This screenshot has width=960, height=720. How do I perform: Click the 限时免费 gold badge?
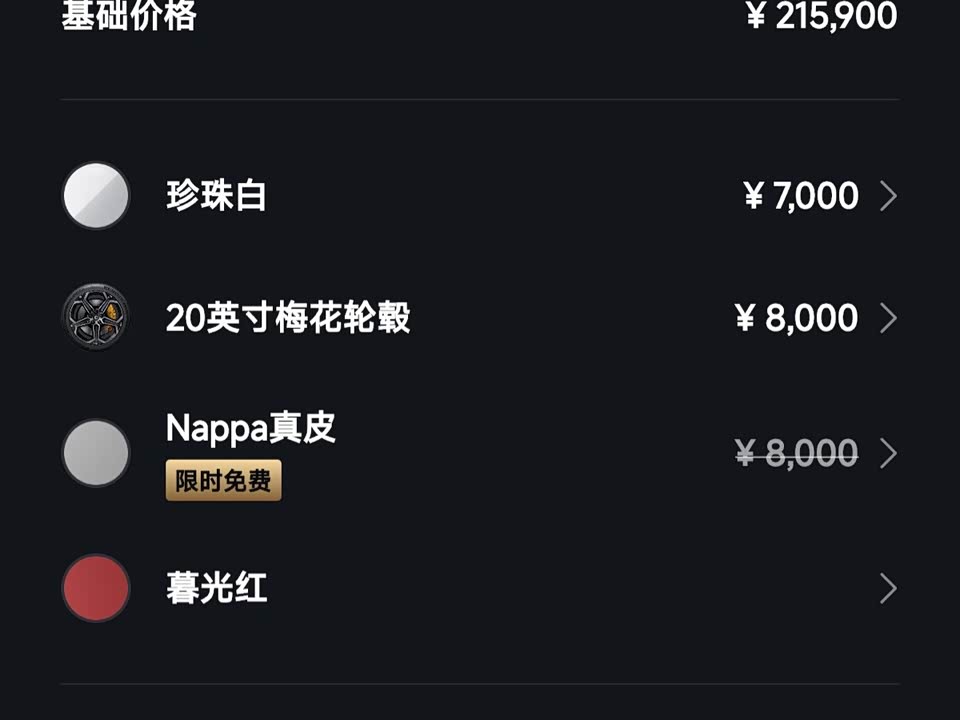point(223,481)
